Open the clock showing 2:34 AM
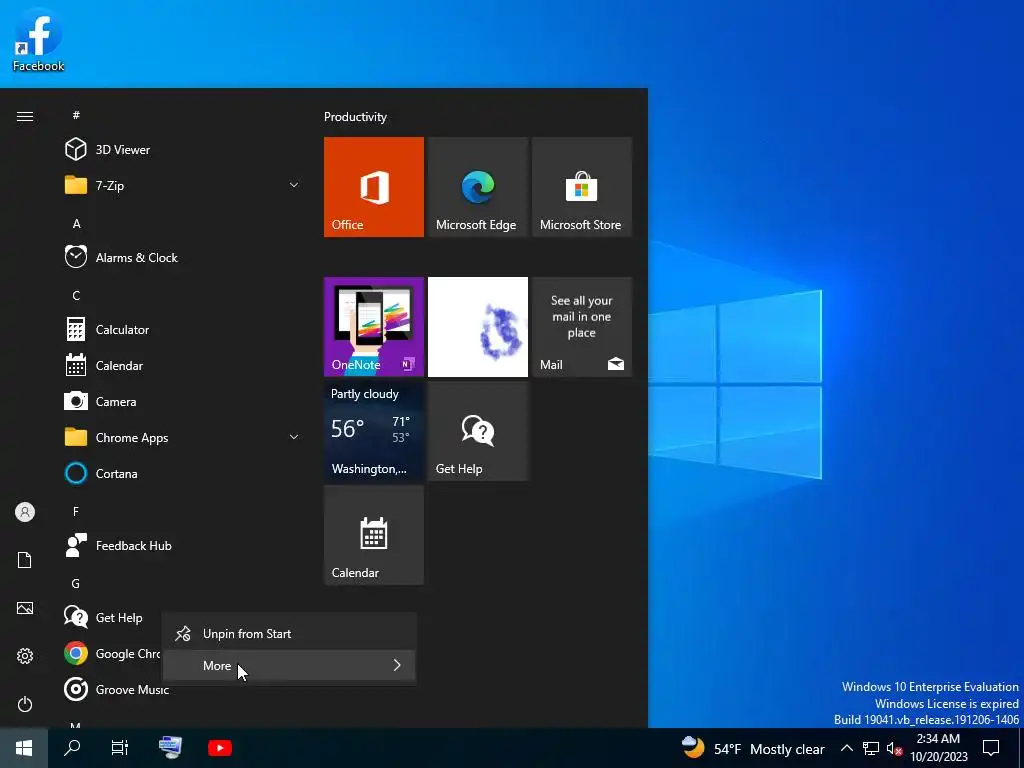This screenshot has width=1024, height=768. tap(938, 748)
